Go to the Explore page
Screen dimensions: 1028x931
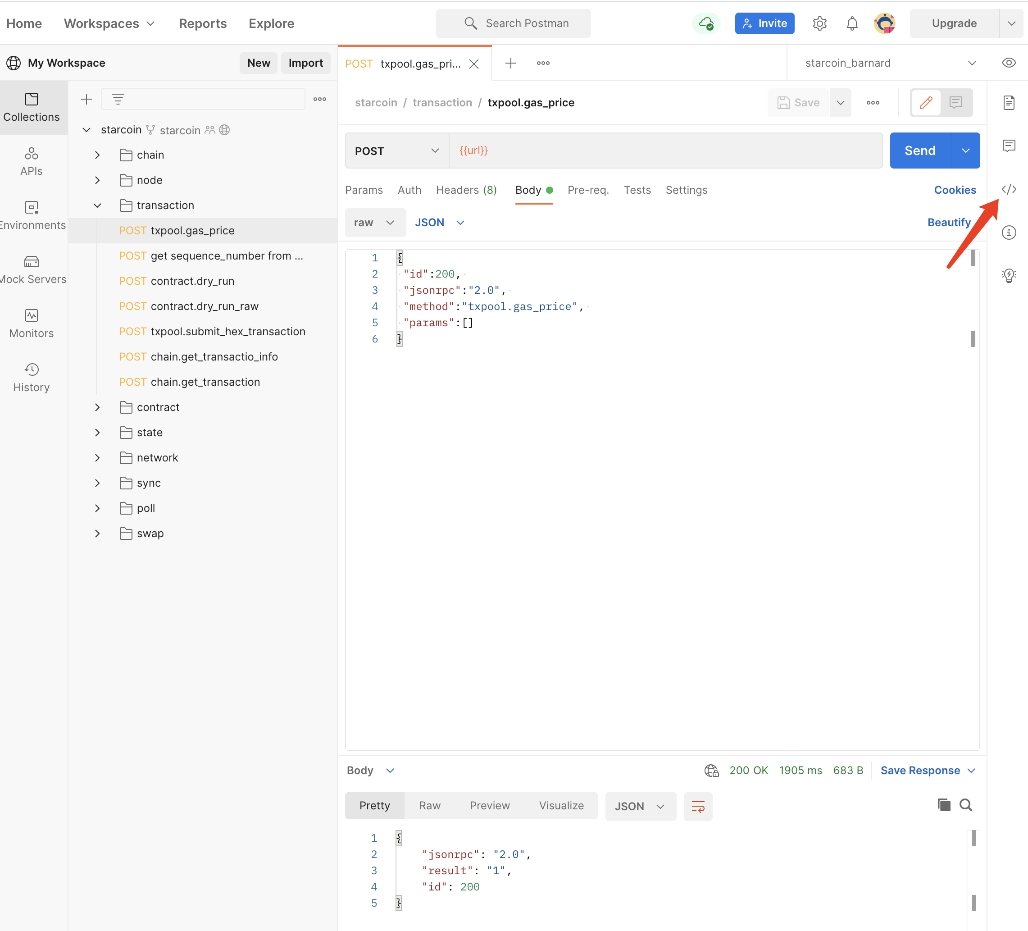(271, 24)
